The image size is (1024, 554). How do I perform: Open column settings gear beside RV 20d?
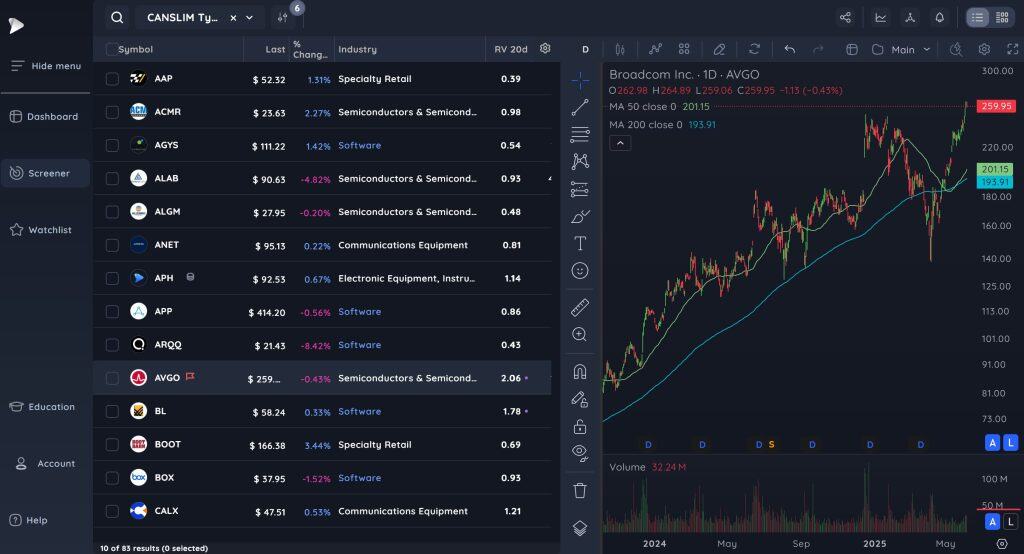pos(545,48)
